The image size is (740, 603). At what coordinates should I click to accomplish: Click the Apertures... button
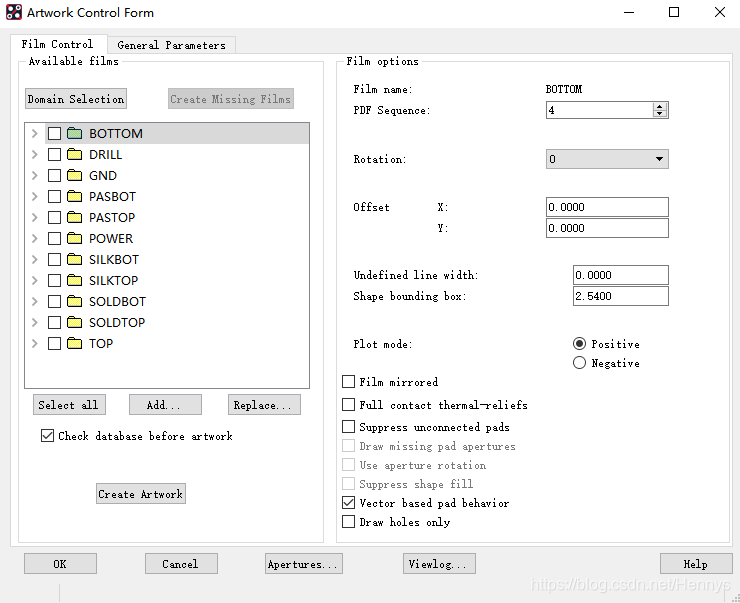(x=304, y=564)
